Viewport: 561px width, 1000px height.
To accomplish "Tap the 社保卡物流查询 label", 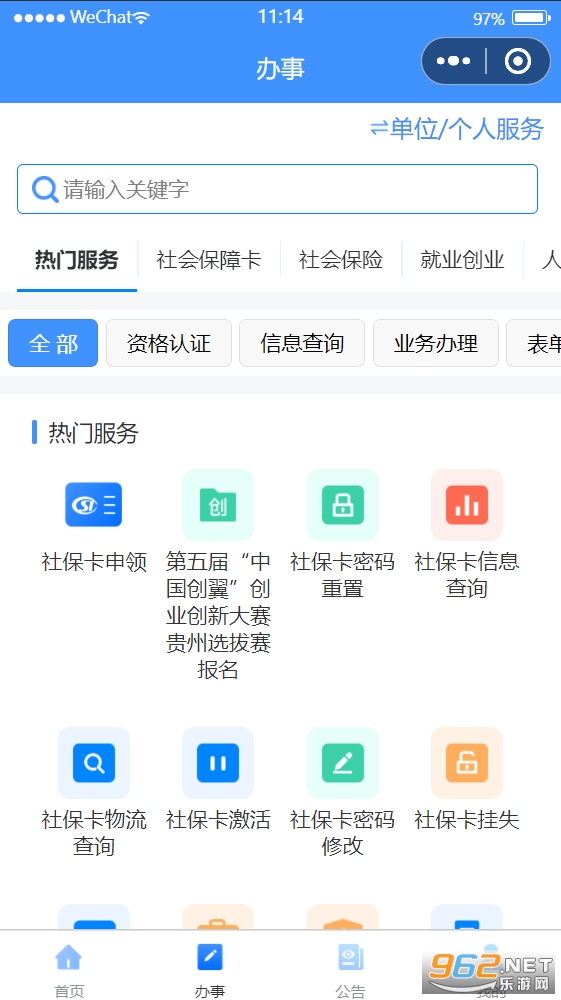I will pyautogui.click(x=94, y=833).
